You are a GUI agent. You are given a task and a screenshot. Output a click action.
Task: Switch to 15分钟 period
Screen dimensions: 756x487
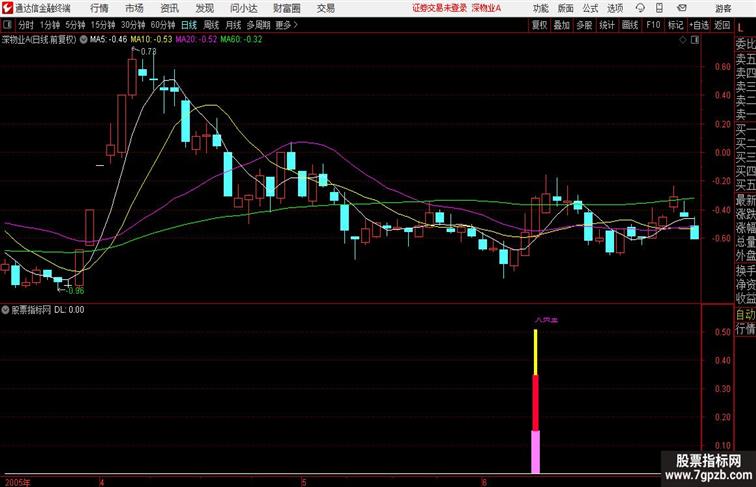click(x=103, y=25)
